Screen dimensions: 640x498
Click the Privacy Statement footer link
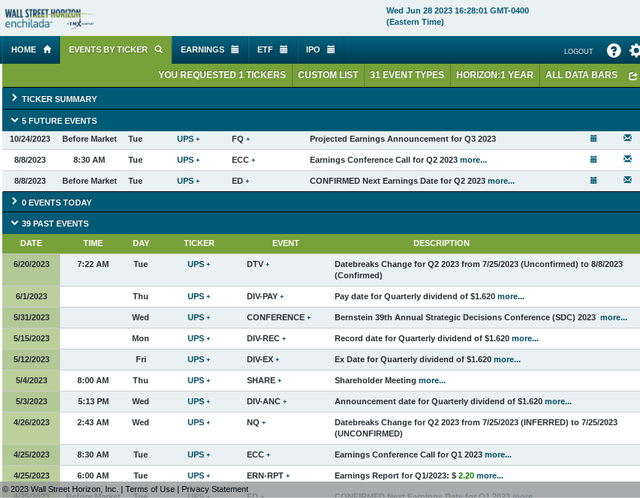pyautogui.click(x=215, y=489)
